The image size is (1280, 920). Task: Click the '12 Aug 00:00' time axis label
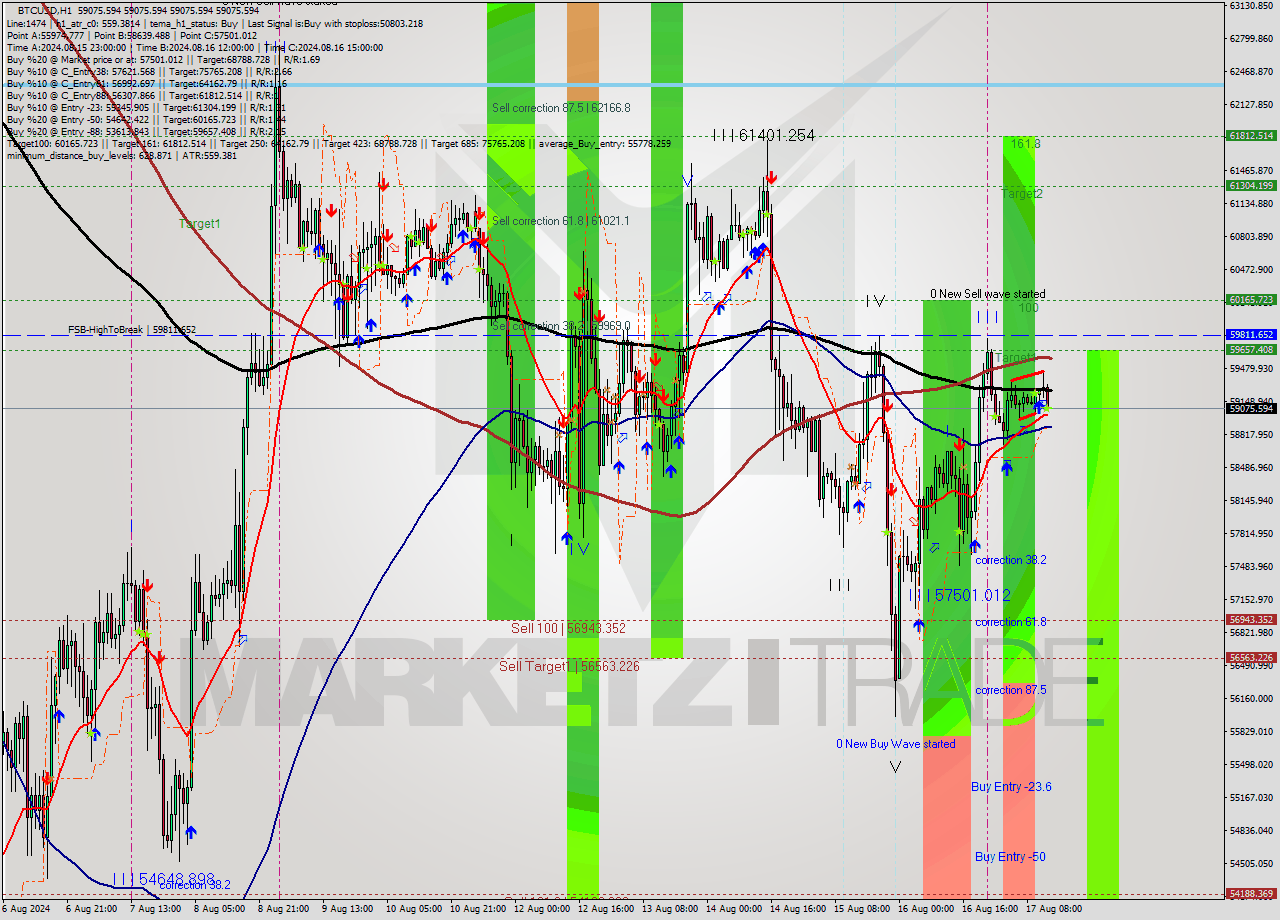pos(542,909)
